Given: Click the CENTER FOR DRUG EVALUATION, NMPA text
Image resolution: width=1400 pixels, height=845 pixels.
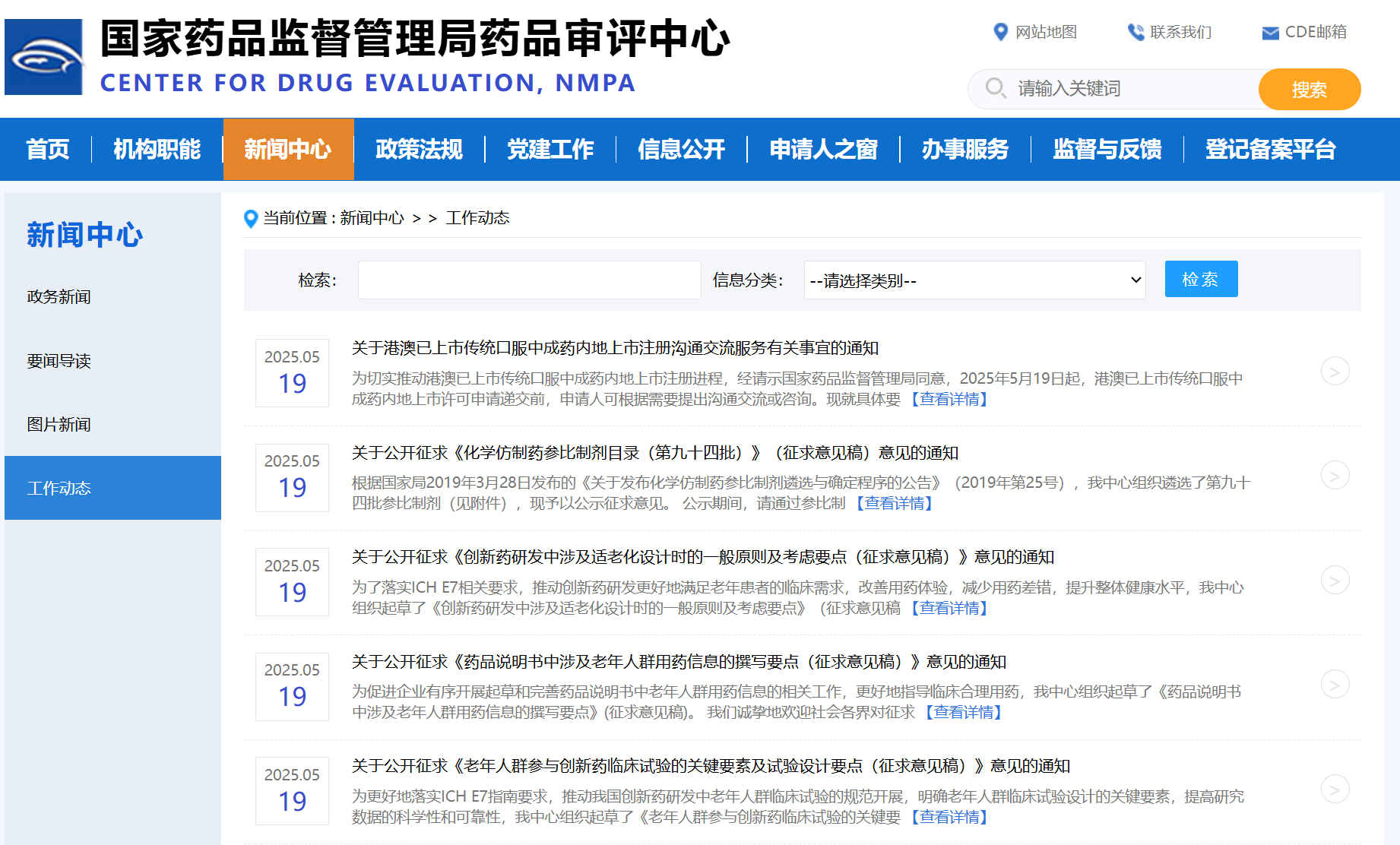Looking at the screenshot, I should 368,82.
